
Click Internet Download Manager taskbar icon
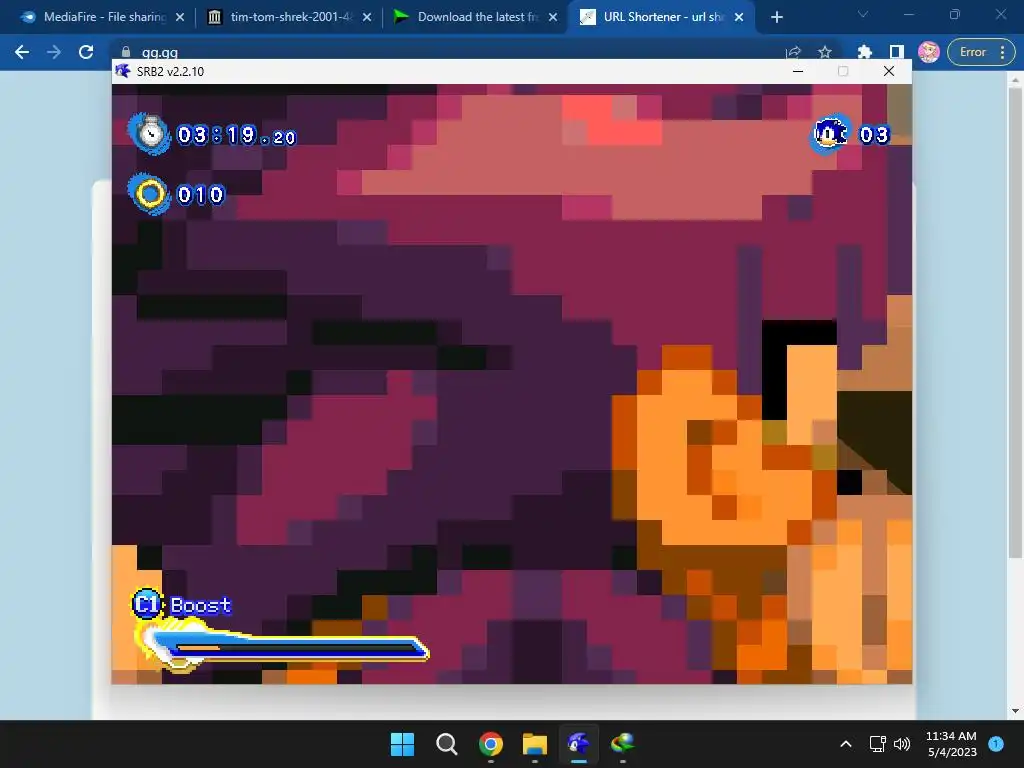click(622, 744)
